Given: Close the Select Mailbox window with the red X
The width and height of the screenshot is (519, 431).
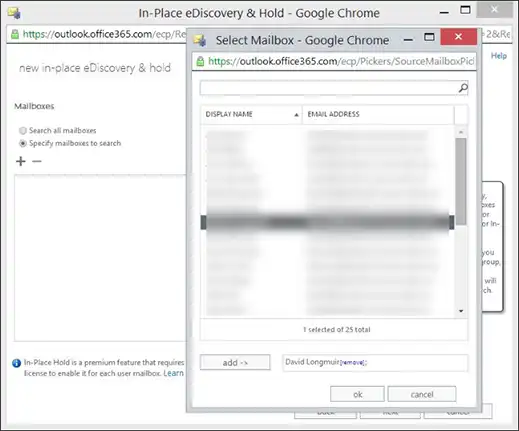Looking at the screenshot, I should click(458, 37).
